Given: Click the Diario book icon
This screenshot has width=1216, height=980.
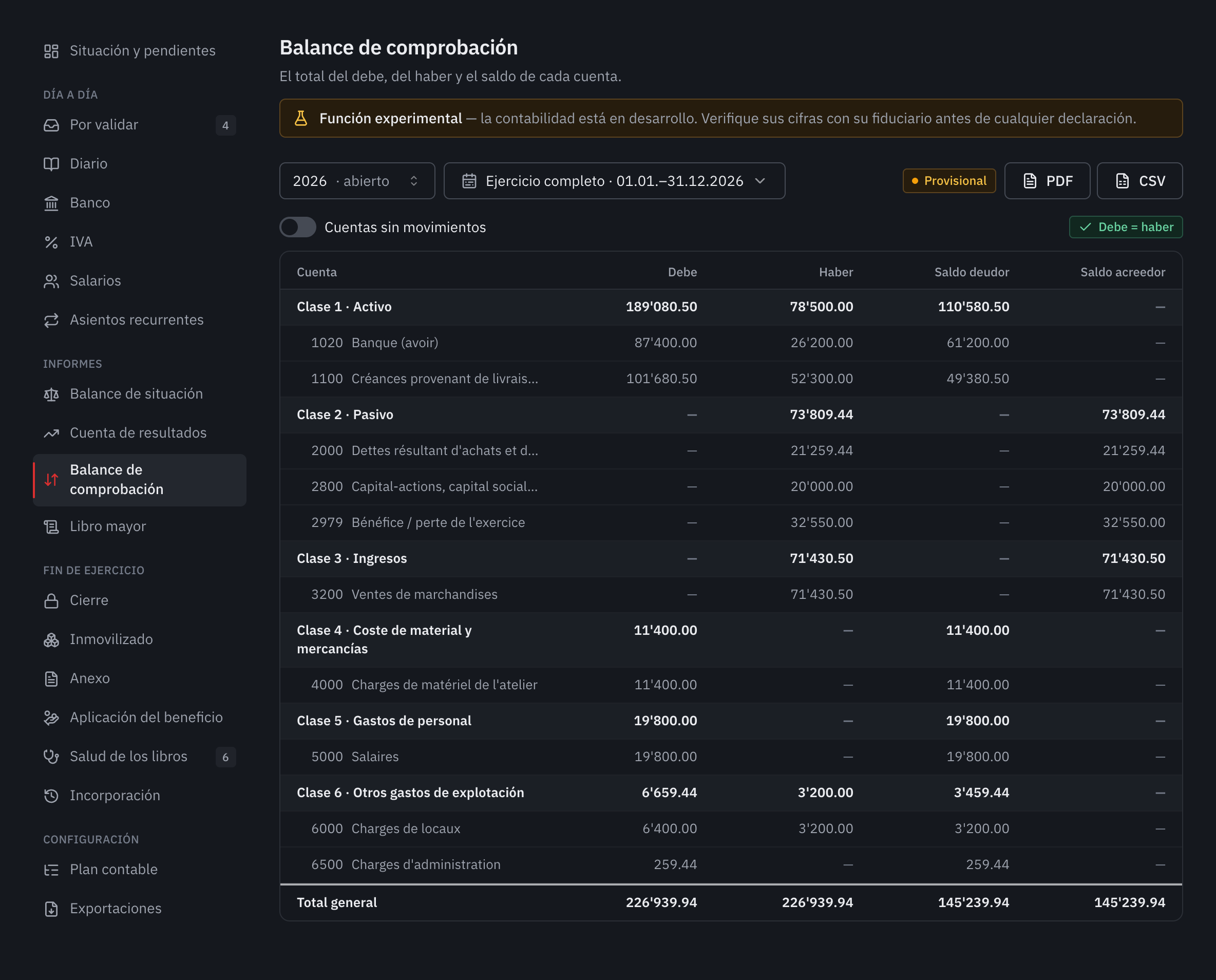Looking at the screenshot, I should click(51, 164).
